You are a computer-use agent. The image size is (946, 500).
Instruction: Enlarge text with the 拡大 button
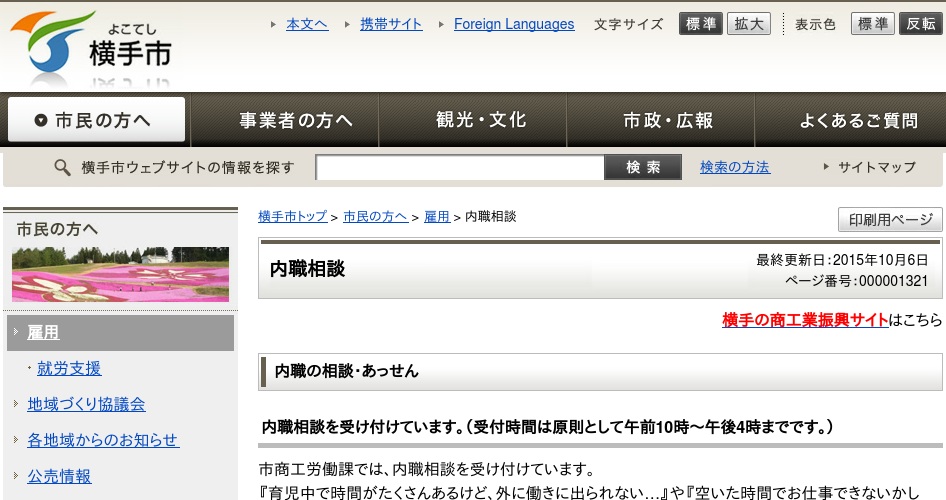[x=749, y=24]
